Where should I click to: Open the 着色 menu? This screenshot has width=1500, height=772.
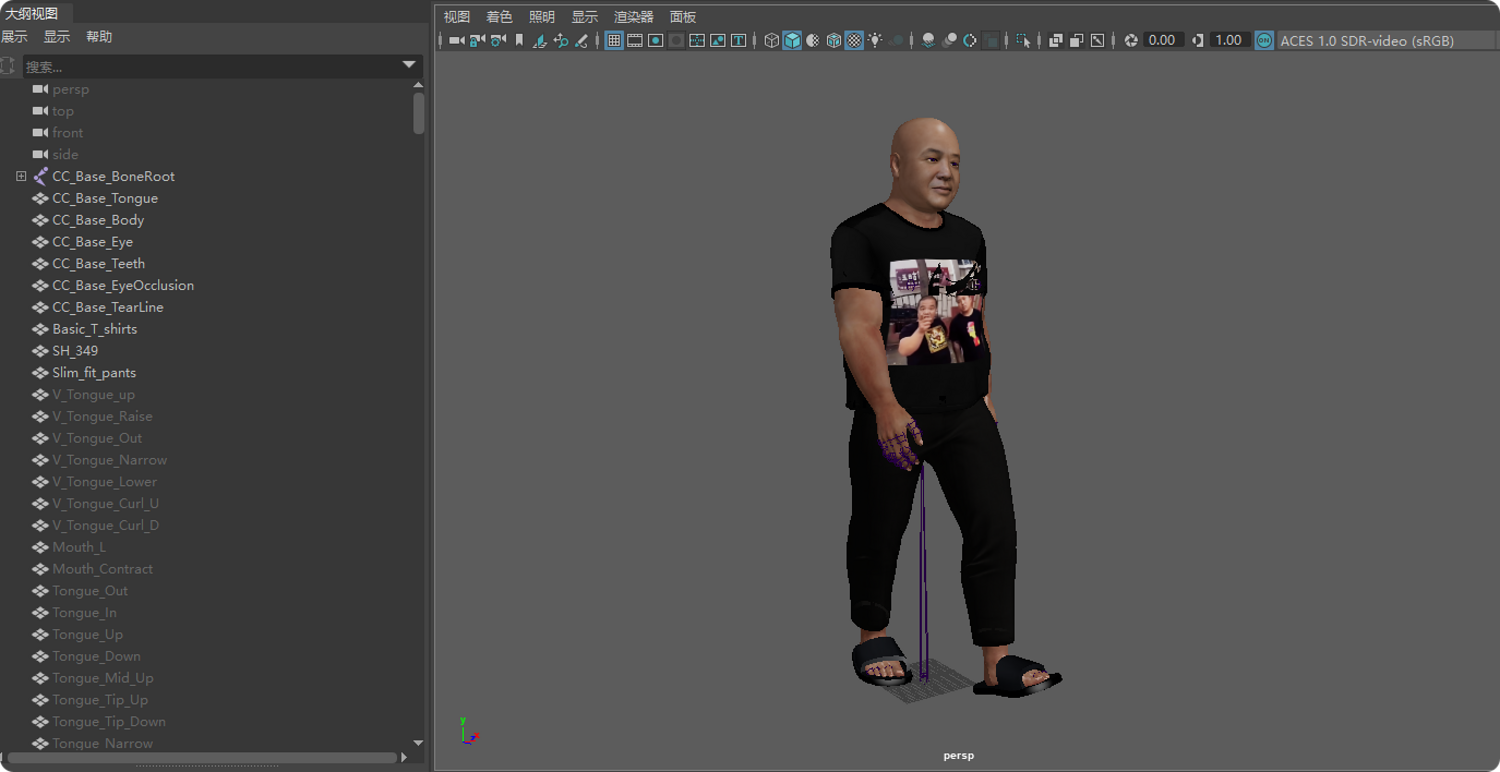[499, 17]
